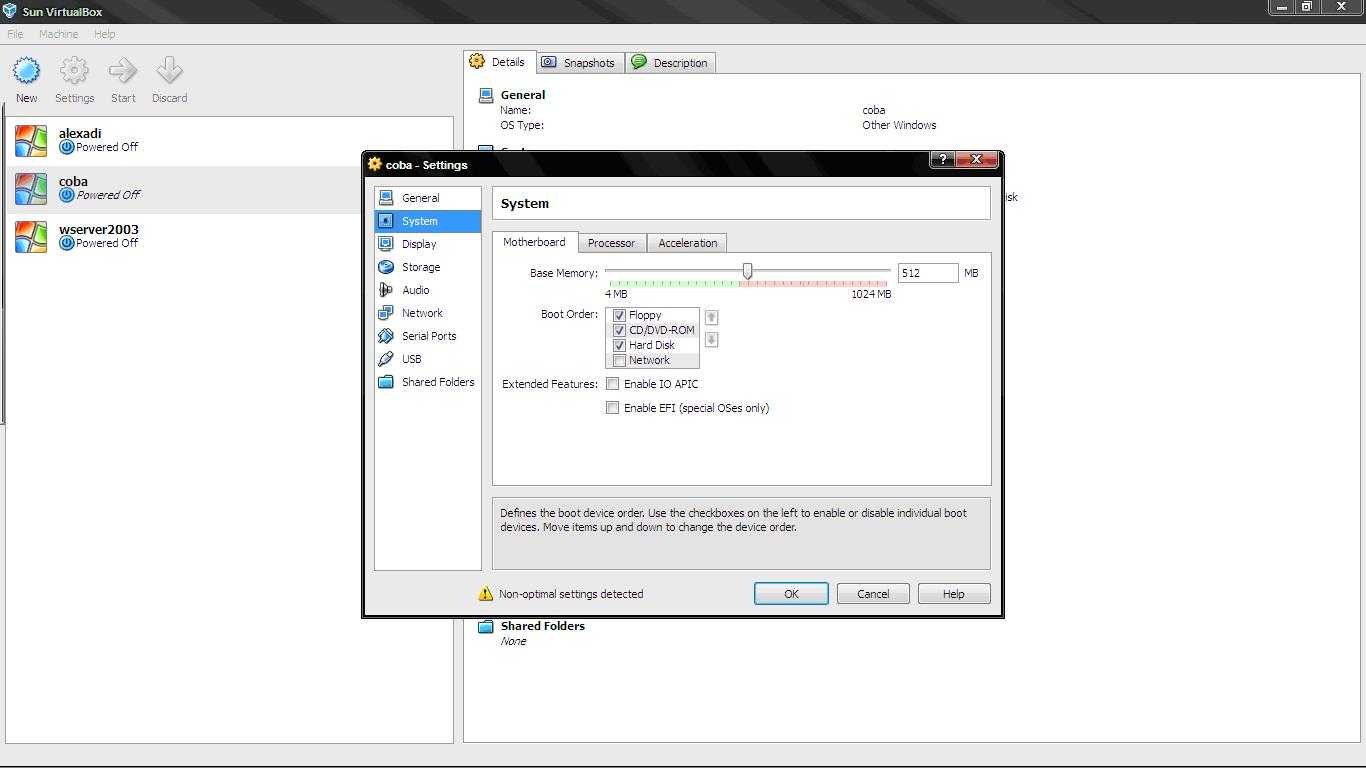Open the File menu

[x=15, y=34]
